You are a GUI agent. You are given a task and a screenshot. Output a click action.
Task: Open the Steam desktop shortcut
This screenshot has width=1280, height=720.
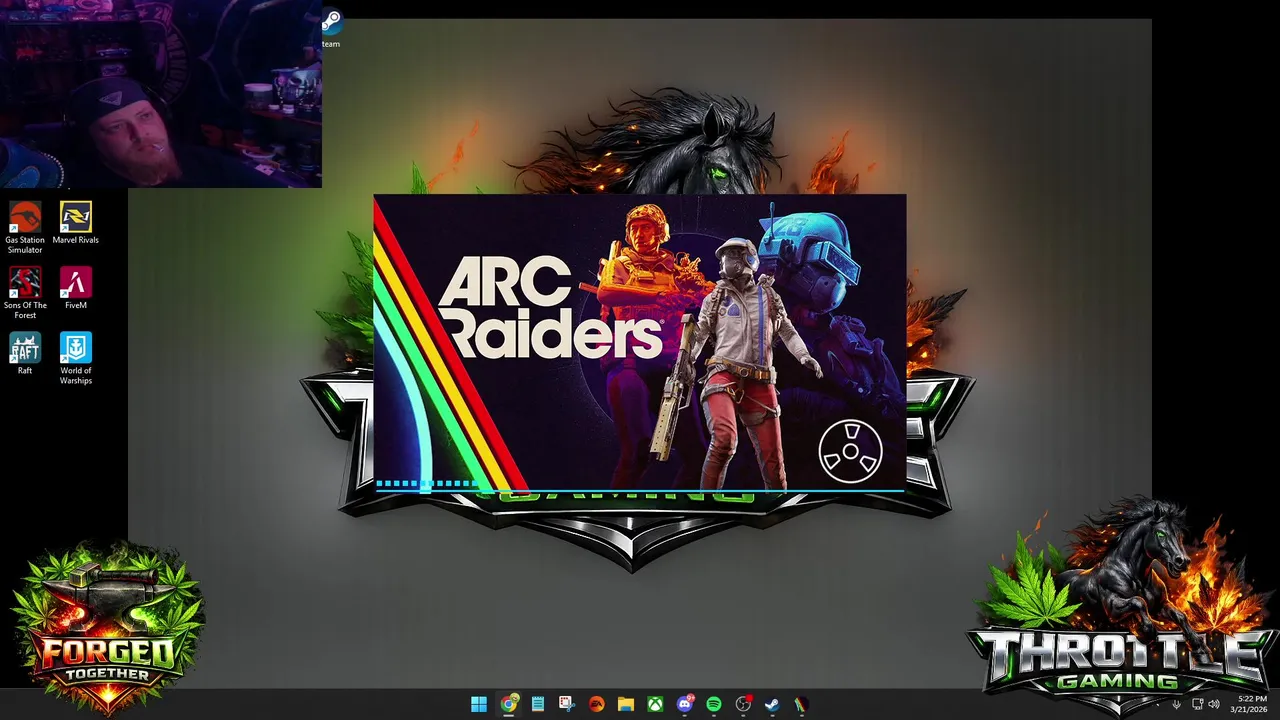[x=331, y=28]
